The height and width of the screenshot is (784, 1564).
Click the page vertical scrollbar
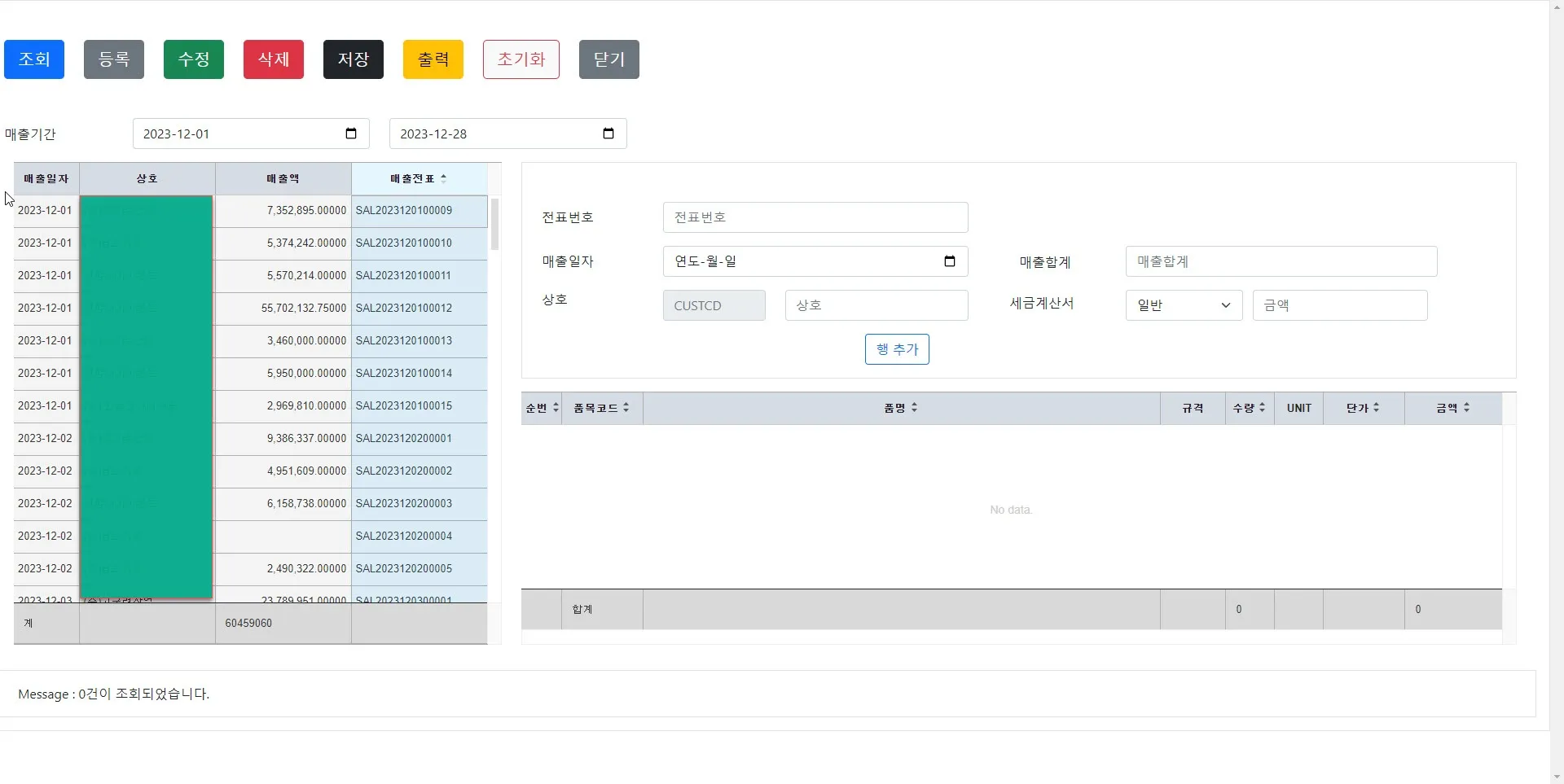click(1557, 391)
